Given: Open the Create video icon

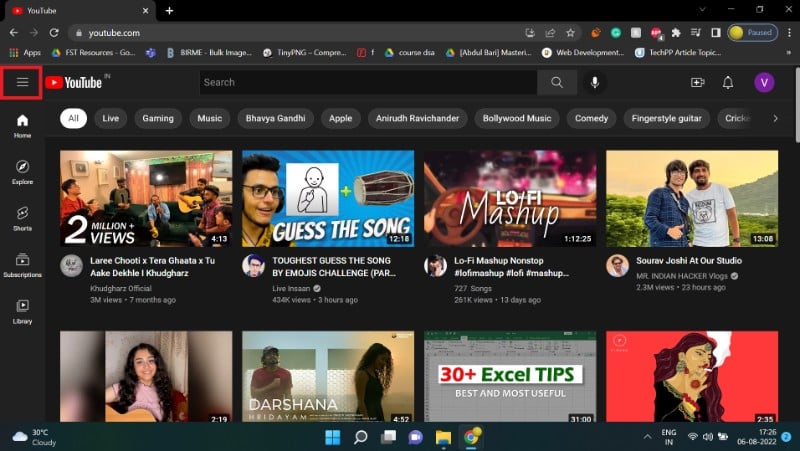Looking at the screenshot, I should 697,82.
